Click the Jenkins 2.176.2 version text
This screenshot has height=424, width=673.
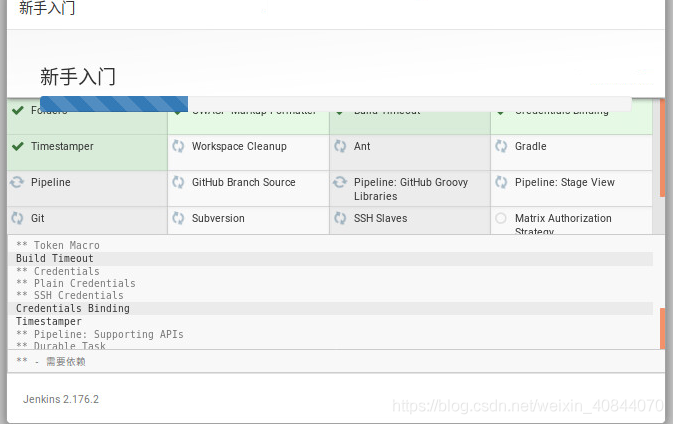(61, 399)
